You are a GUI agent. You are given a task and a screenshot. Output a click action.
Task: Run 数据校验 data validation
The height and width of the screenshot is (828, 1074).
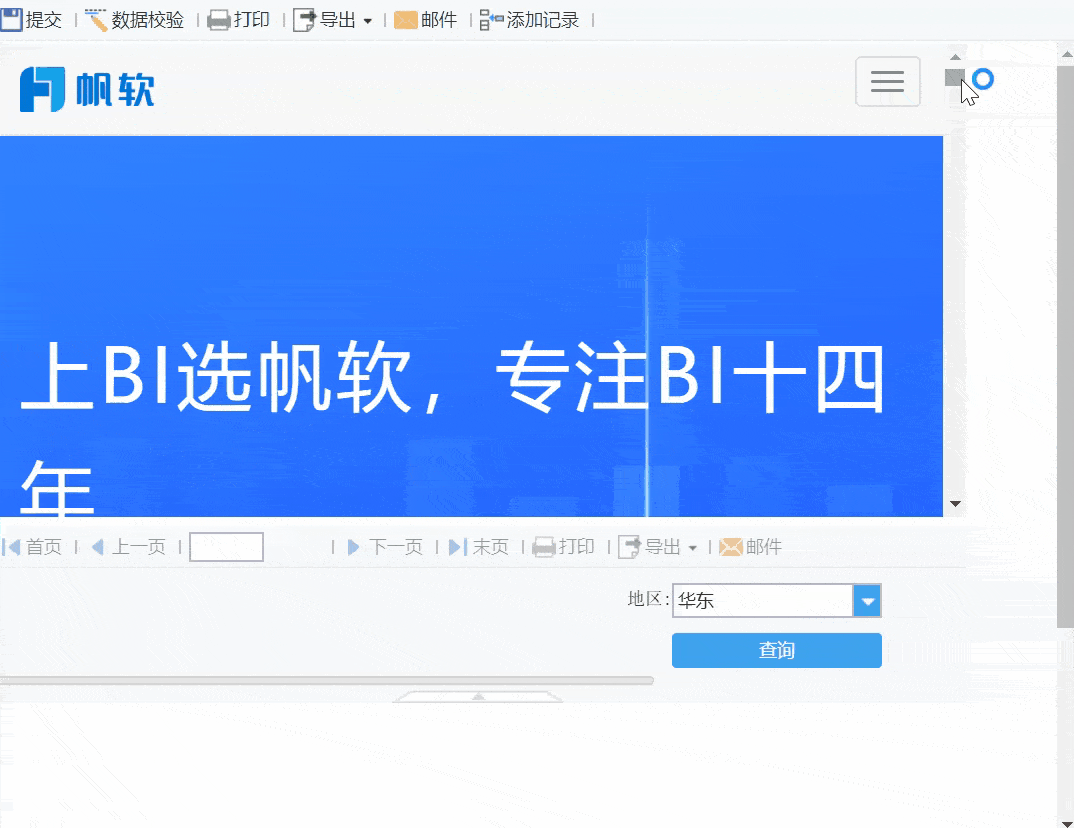click(x=134, y=20)
